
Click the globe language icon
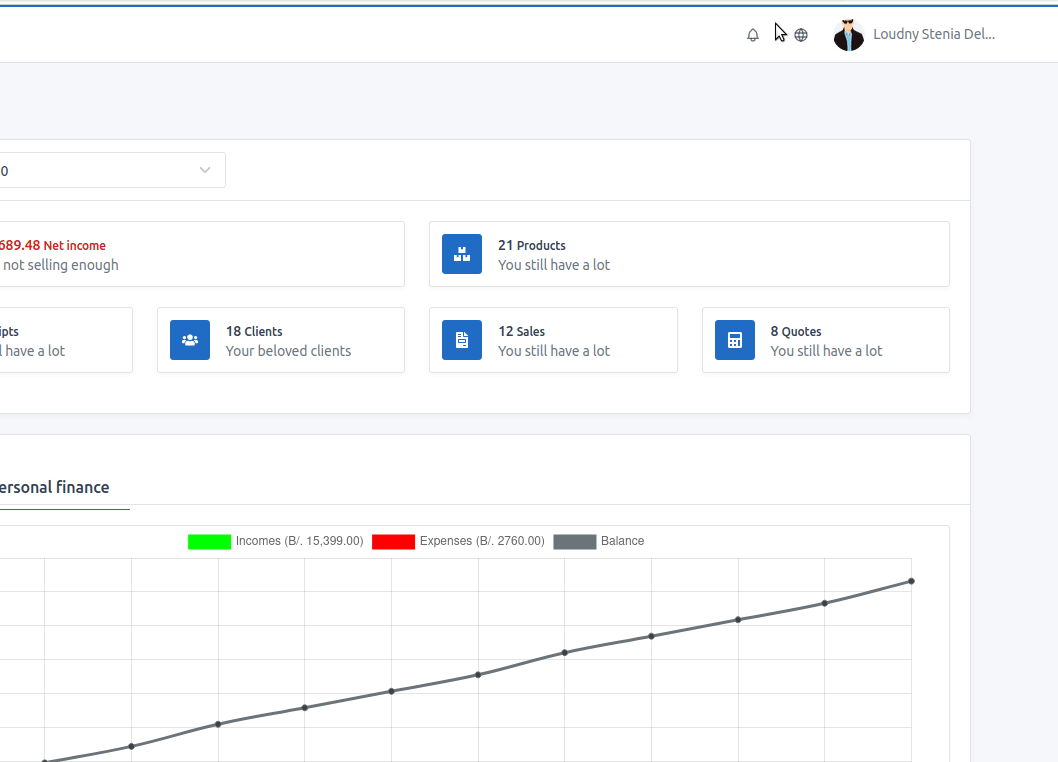click(x=801, y=35)
